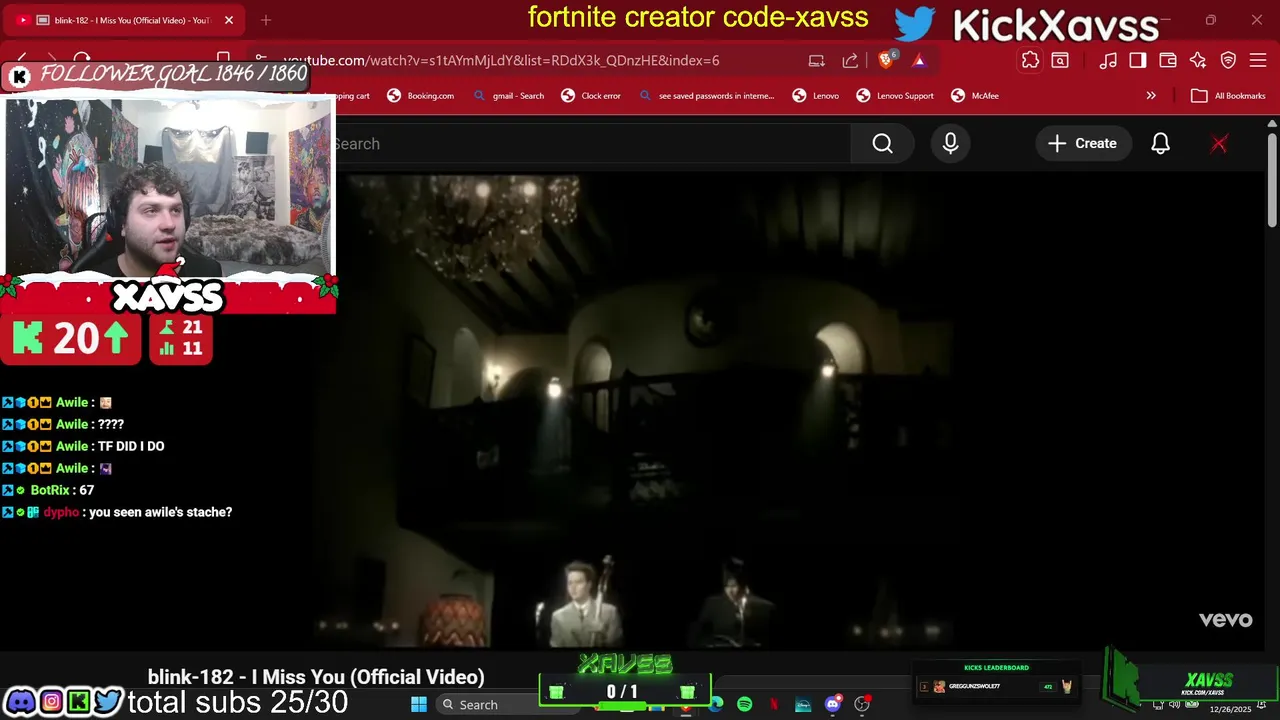
Task: Open YouTube notifications bell
Action: (1160, 144)
